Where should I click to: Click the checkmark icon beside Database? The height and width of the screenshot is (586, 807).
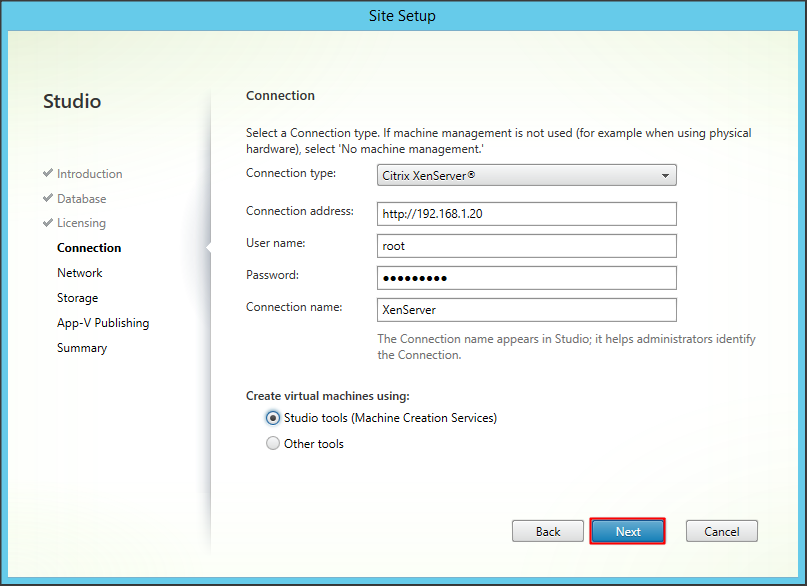pyautogui.click(x=48, y=198)
